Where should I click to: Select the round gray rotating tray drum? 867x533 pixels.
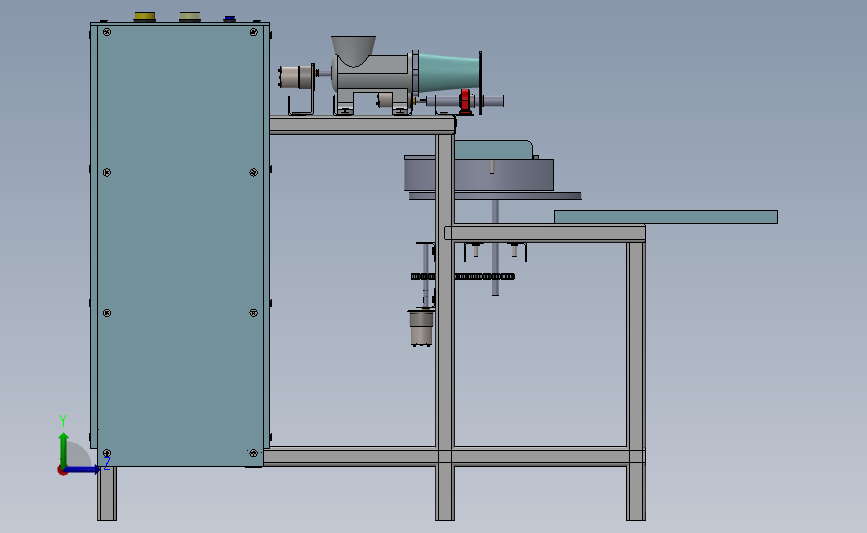coord(479,175)
